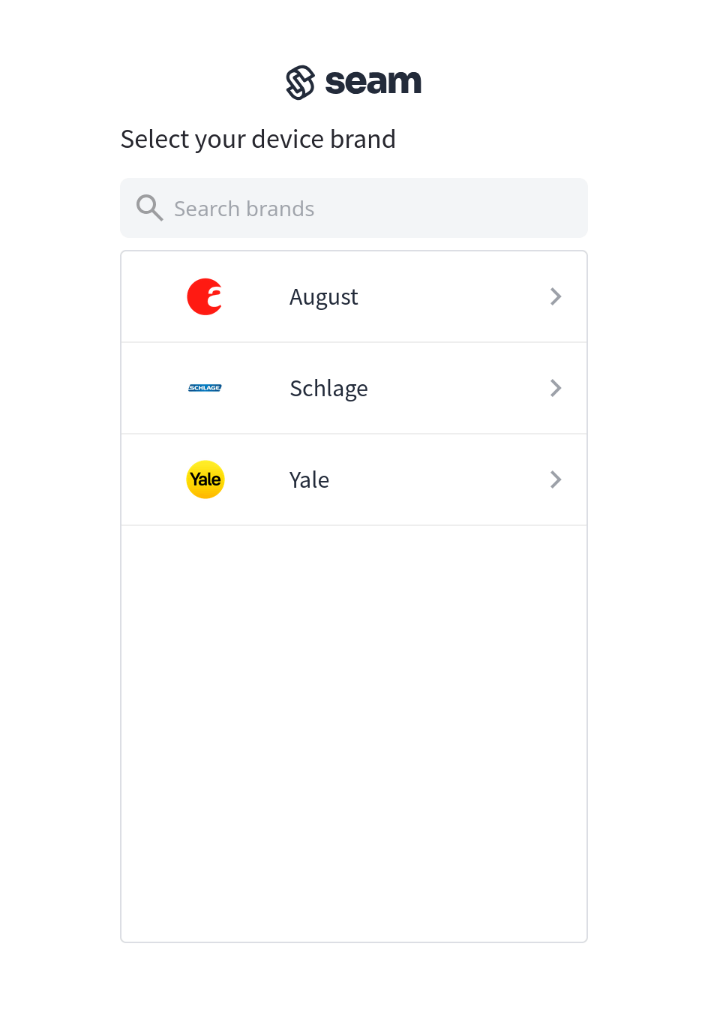Screen dimensions: 709x1015
Task: Click the 'Select your device brand' heading
Action: 258,139
